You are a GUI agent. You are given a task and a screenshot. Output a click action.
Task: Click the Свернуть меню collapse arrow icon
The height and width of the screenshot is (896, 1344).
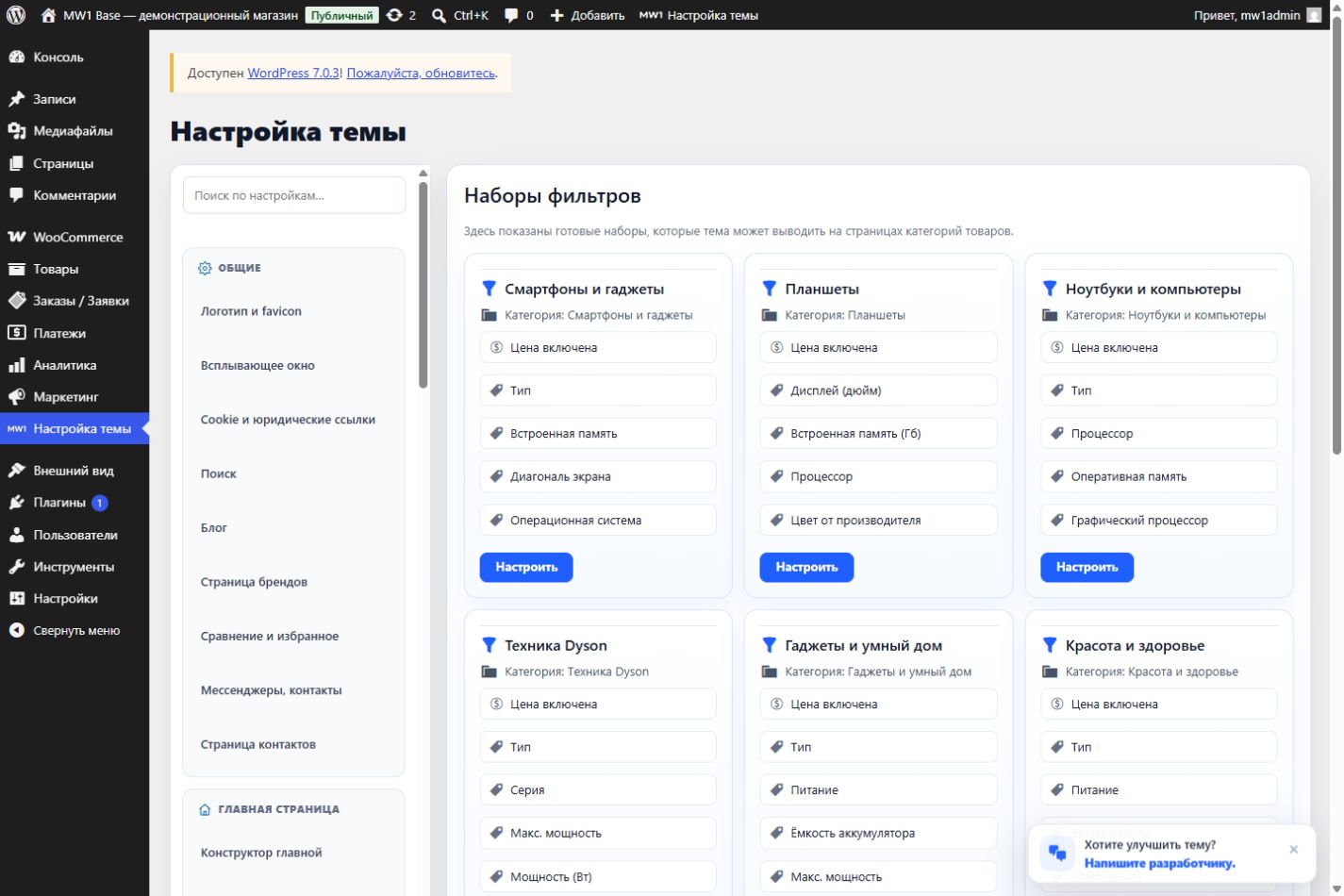point(16,631)
